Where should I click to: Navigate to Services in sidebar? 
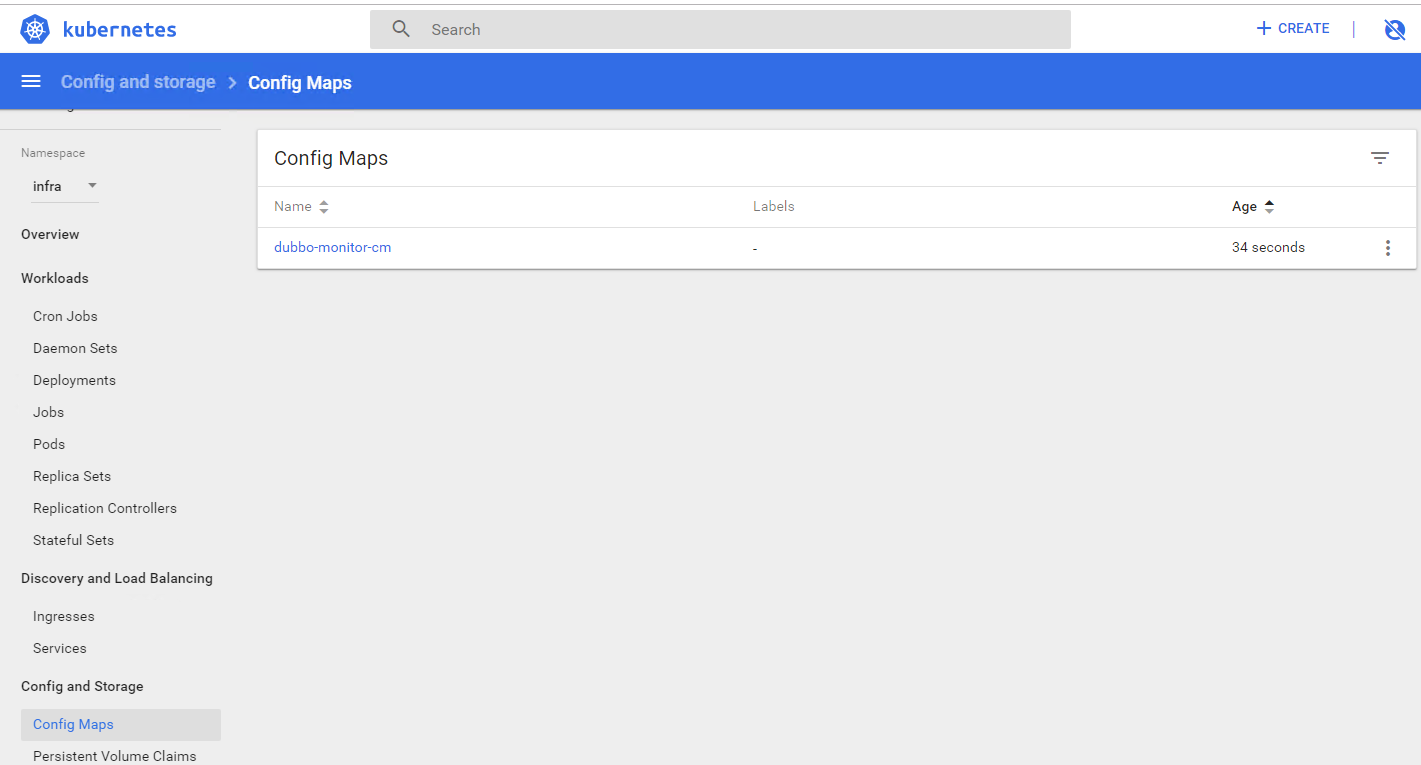click(x=60, y=648)
